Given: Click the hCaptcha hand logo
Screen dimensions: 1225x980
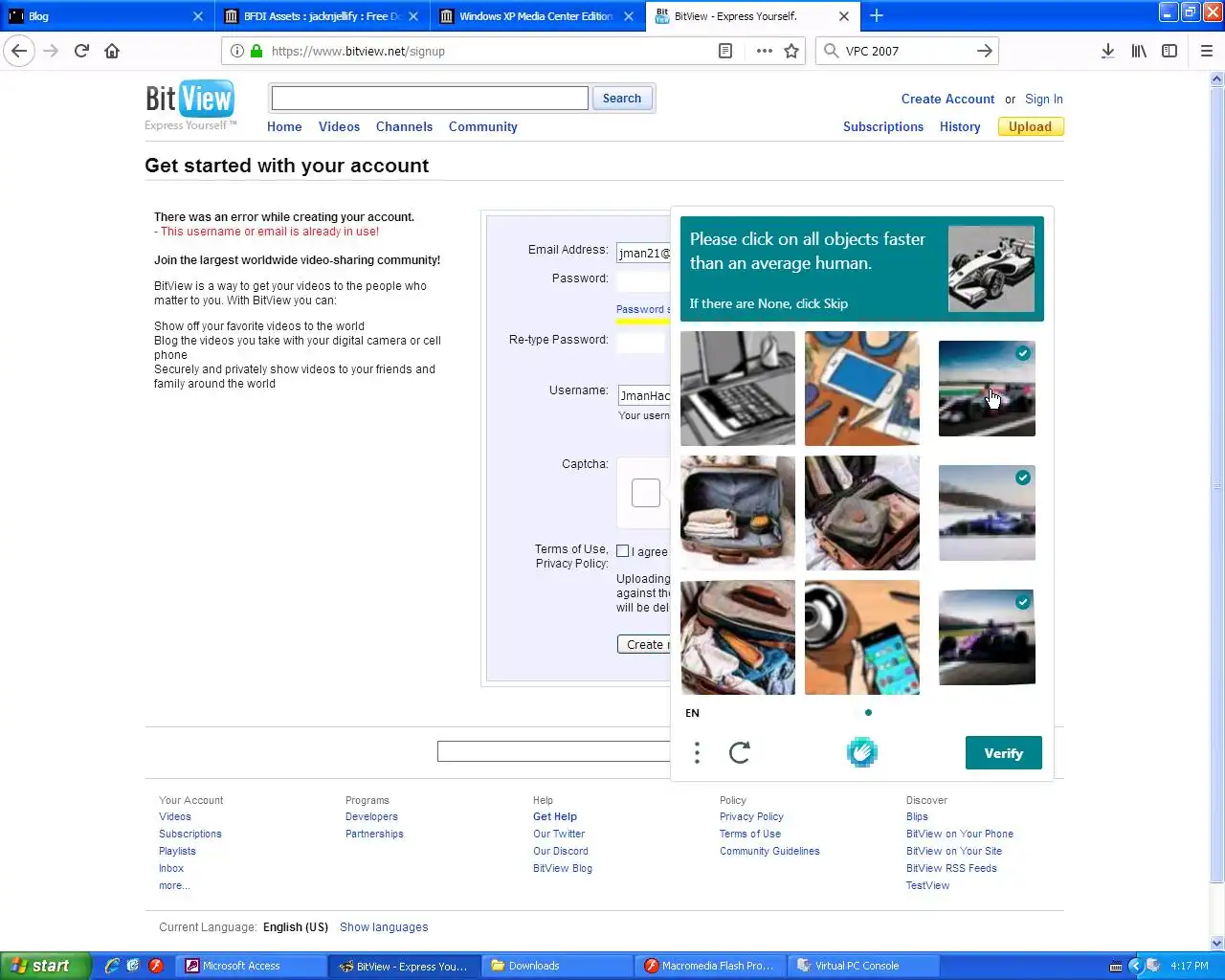Looking at the screenshot, I should click(x=861, y=752).
